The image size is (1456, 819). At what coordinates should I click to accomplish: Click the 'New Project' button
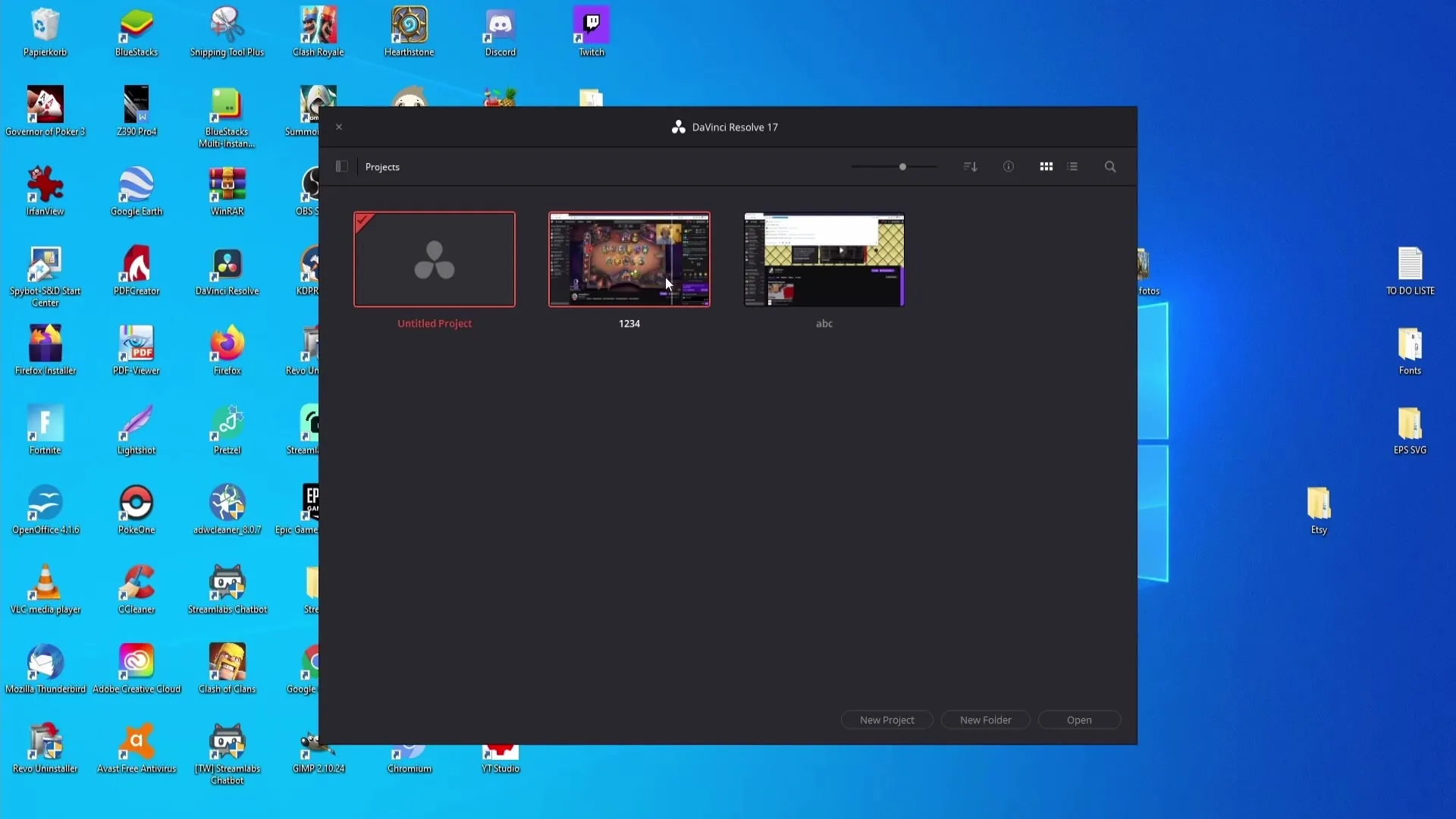click(886, 720)
